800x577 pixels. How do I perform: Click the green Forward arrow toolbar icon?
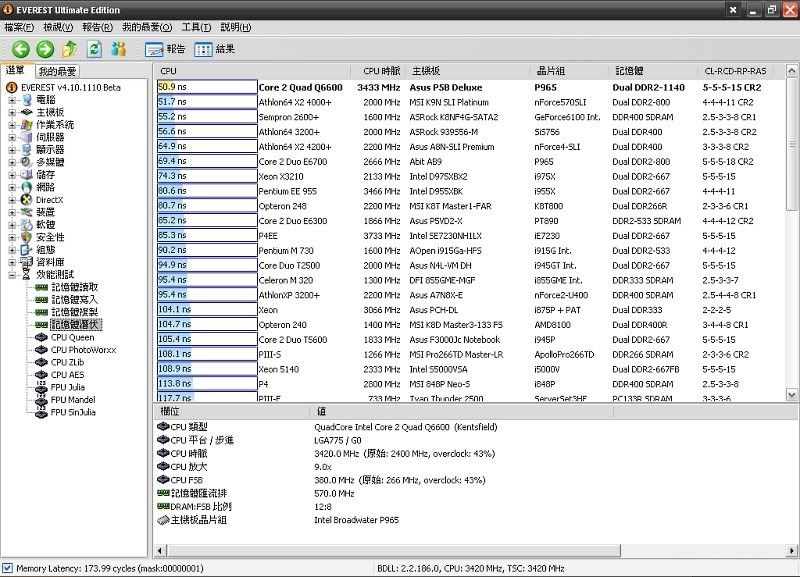(x=45, y=49)
